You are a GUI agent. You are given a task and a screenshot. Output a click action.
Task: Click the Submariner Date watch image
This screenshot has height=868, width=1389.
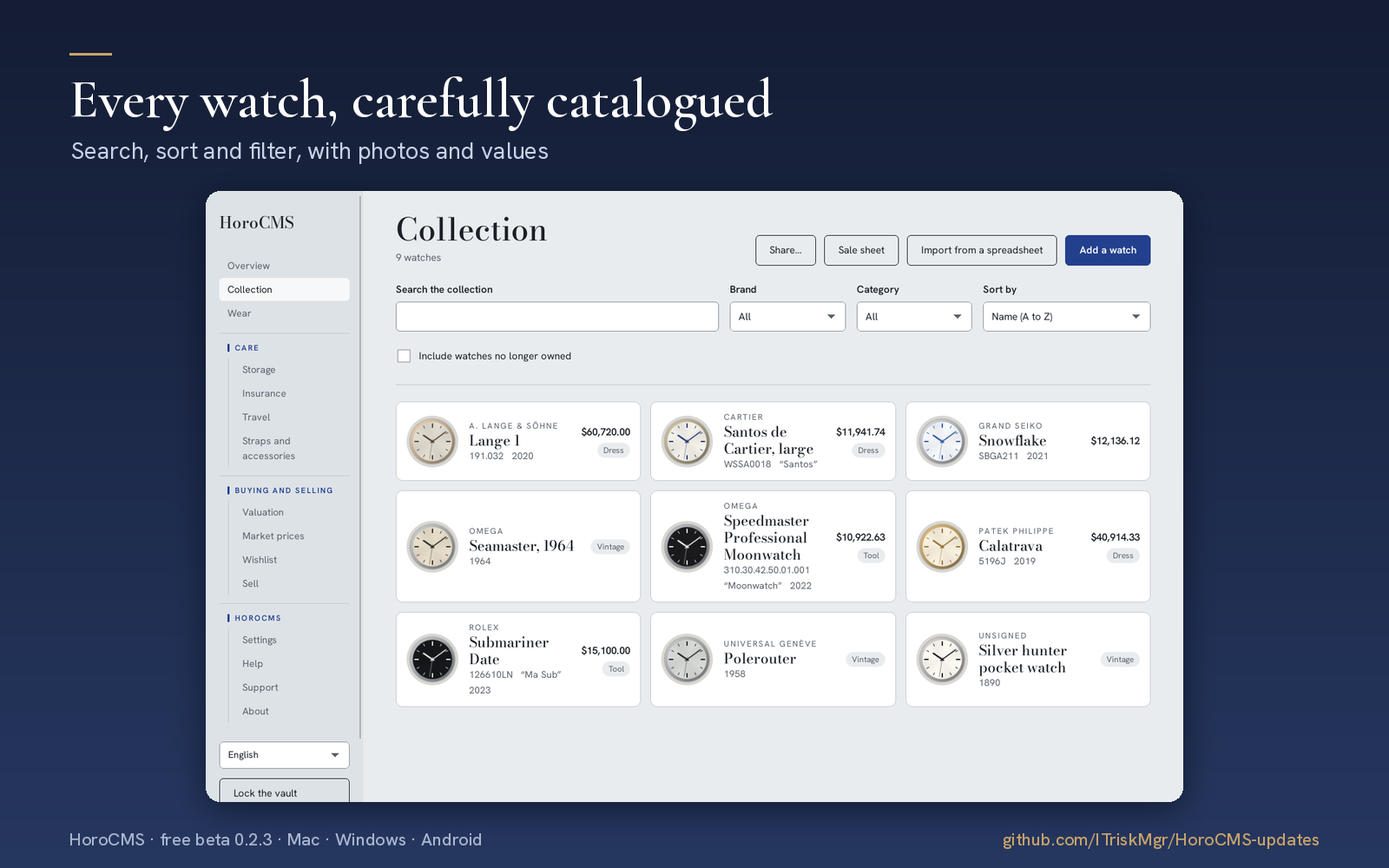point(432,660)
